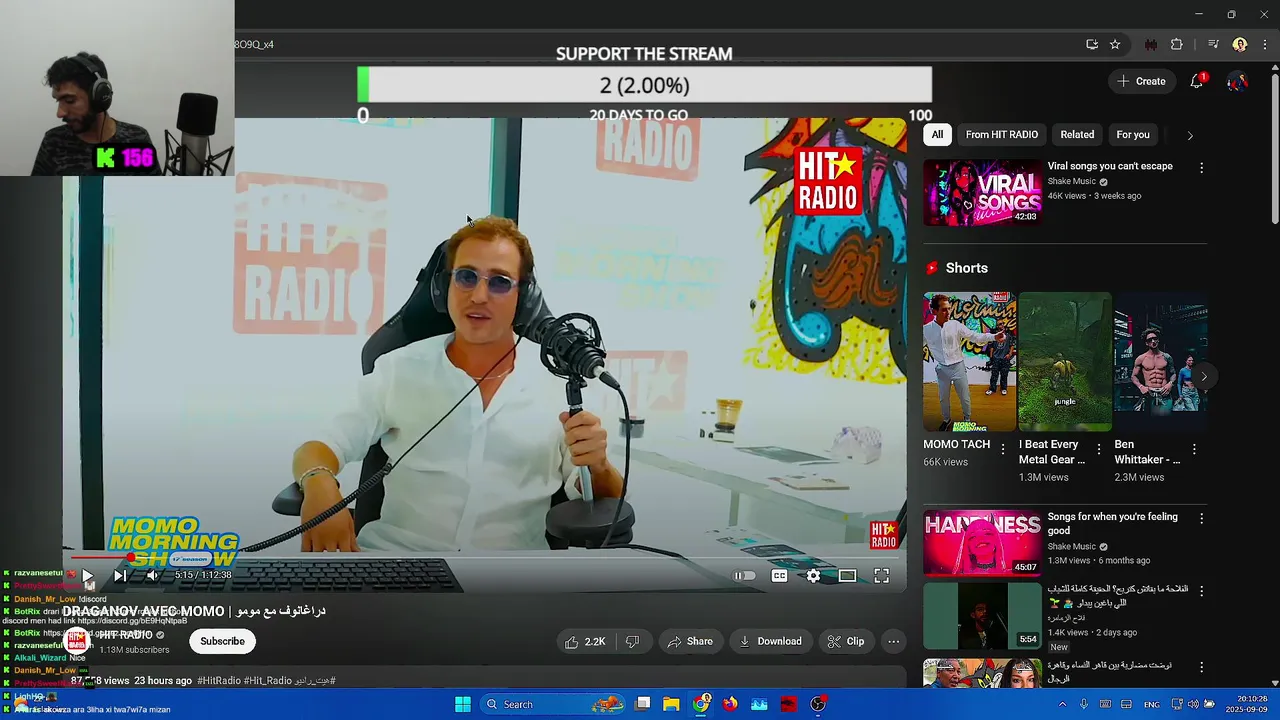
Task: Select the For you filter chip
Action: click(1133, 134)
